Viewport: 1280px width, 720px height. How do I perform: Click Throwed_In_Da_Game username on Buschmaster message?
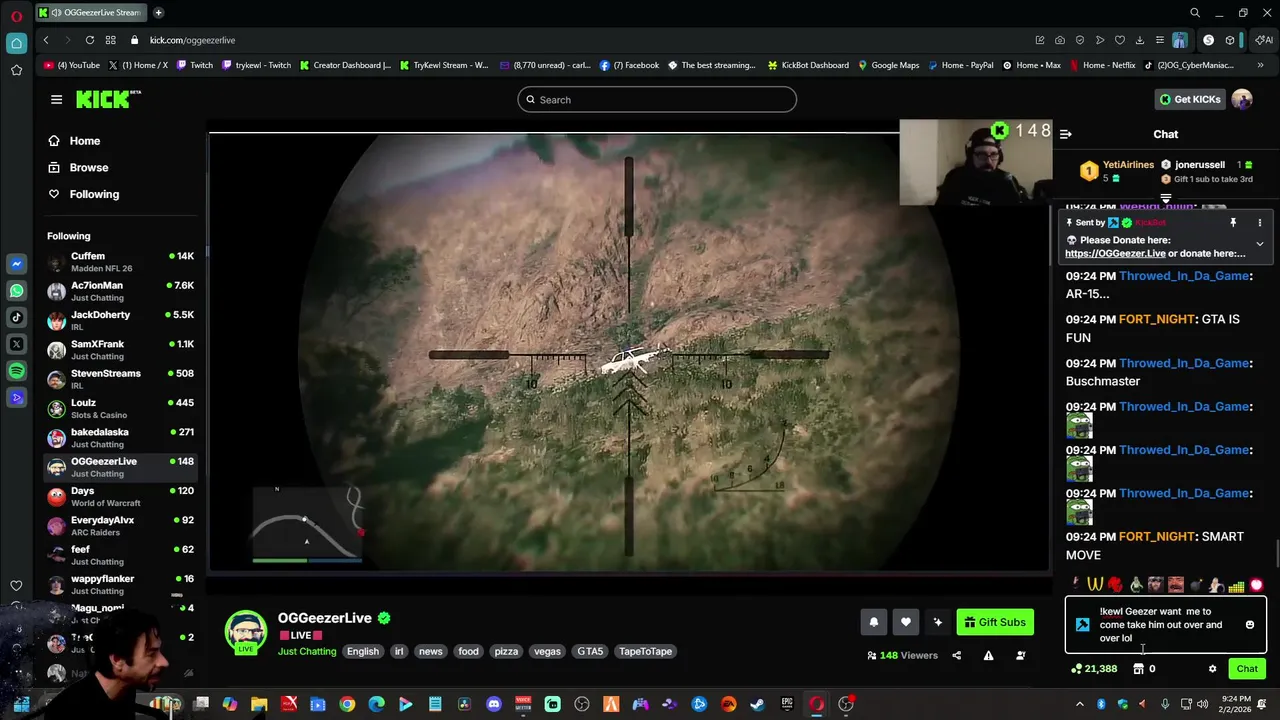click(1185, 363)
